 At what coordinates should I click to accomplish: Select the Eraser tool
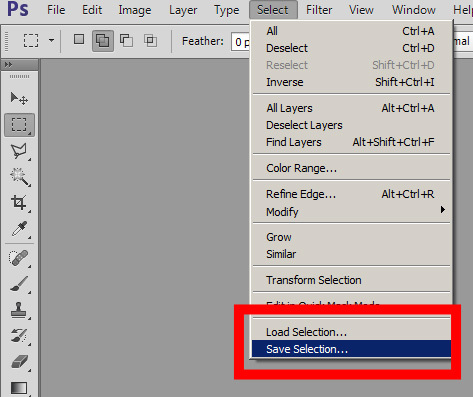(19, 362)
